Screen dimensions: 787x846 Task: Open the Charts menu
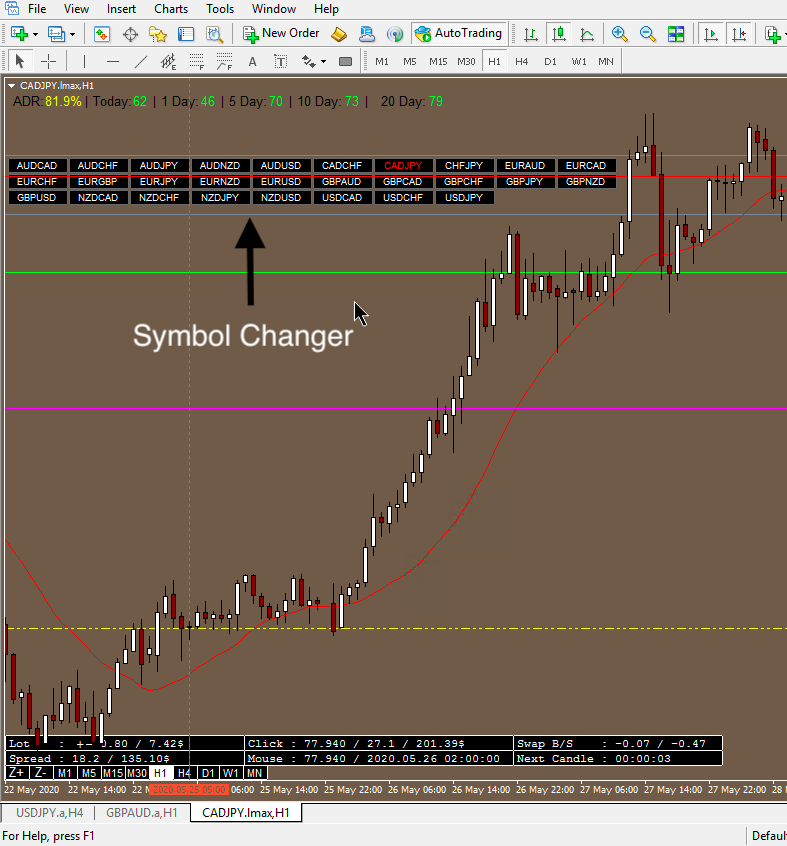(171, 9)
